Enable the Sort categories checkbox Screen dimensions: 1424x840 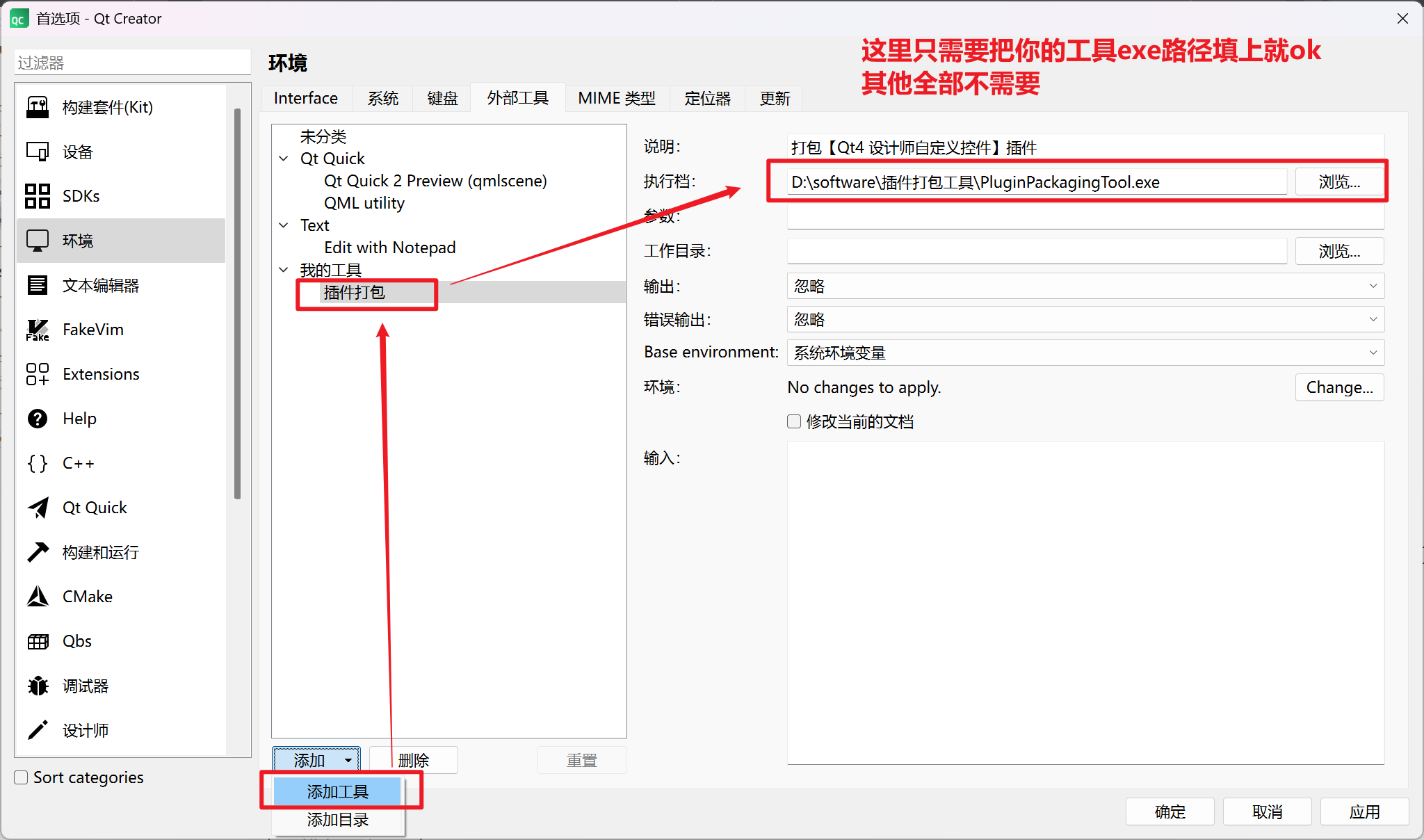pos(22,777)
